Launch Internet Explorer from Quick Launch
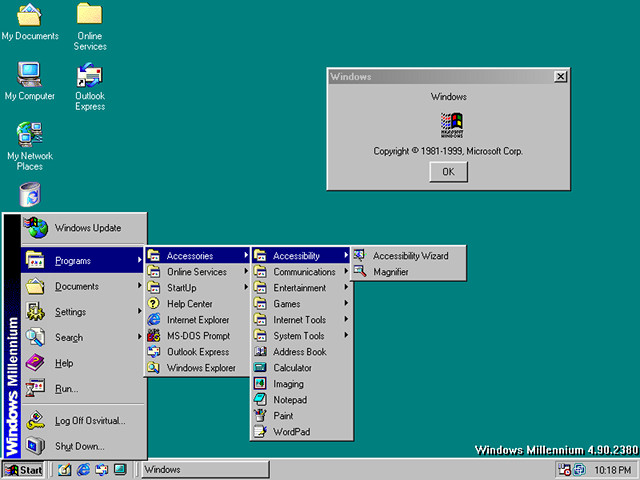This screenshot has height=480, width=640. [83, 470]
